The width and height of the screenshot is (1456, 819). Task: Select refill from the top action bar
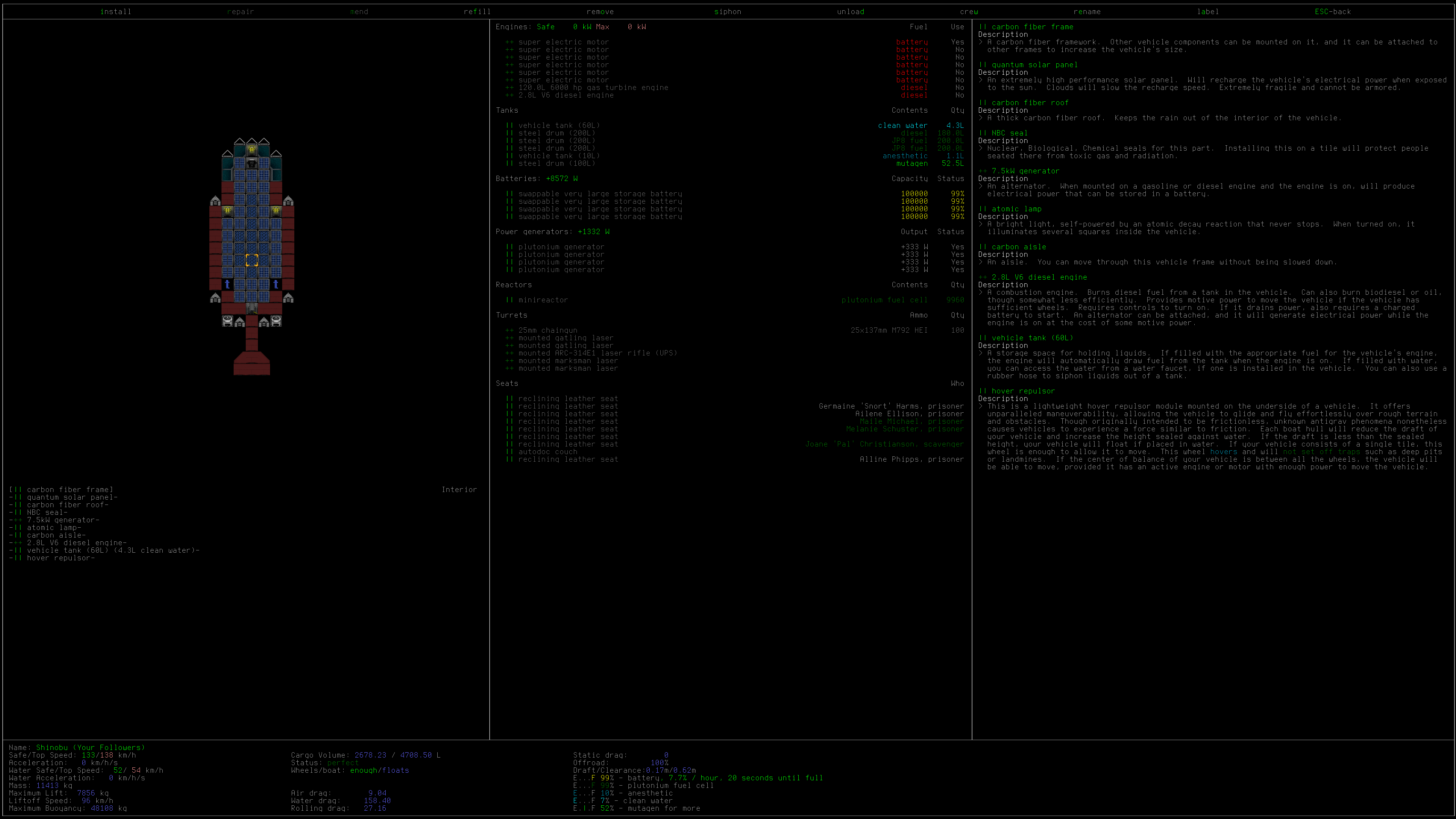[477, 11]
